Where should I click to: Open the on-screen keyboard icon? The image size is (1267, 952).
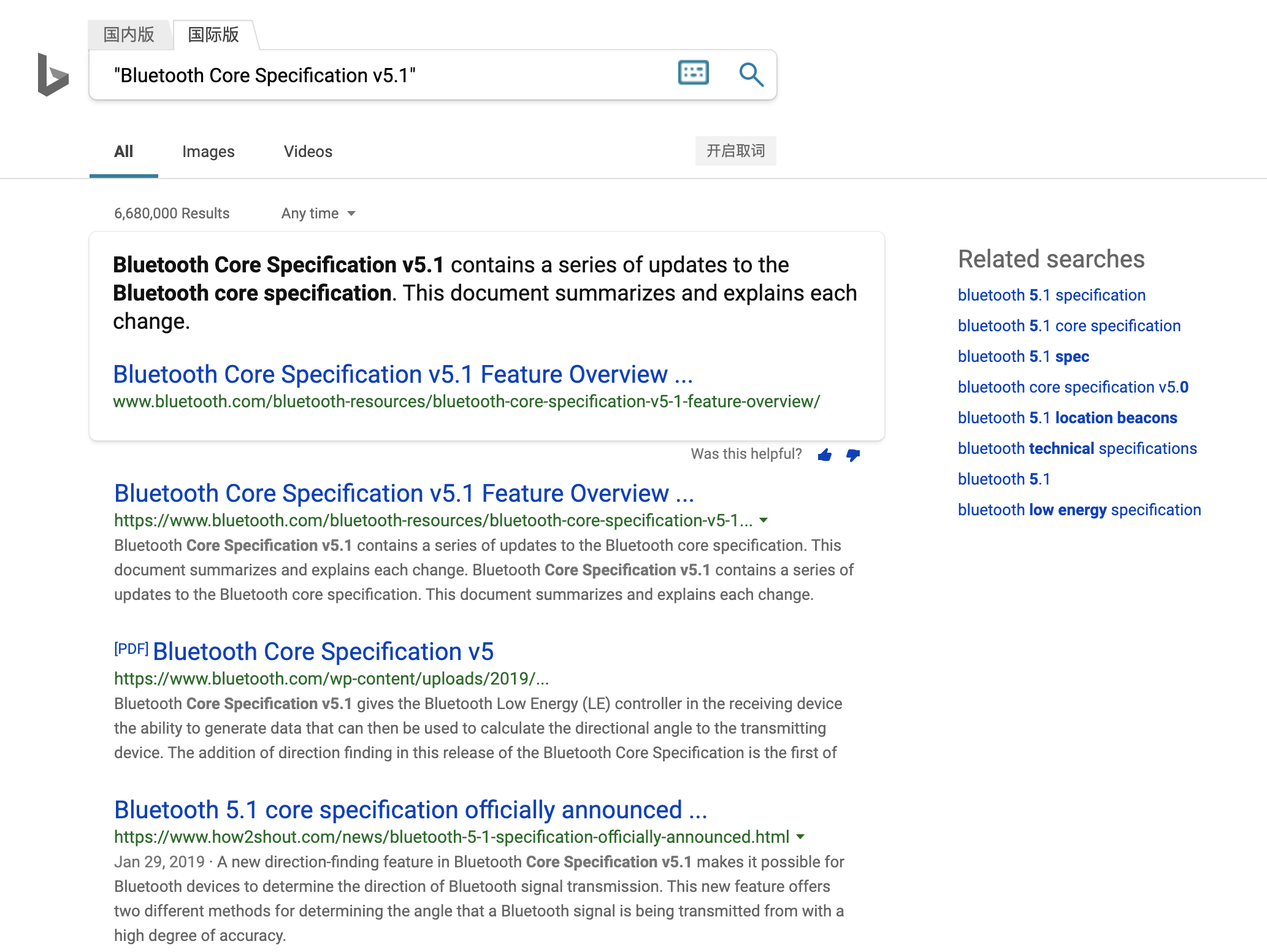[693, 73]
